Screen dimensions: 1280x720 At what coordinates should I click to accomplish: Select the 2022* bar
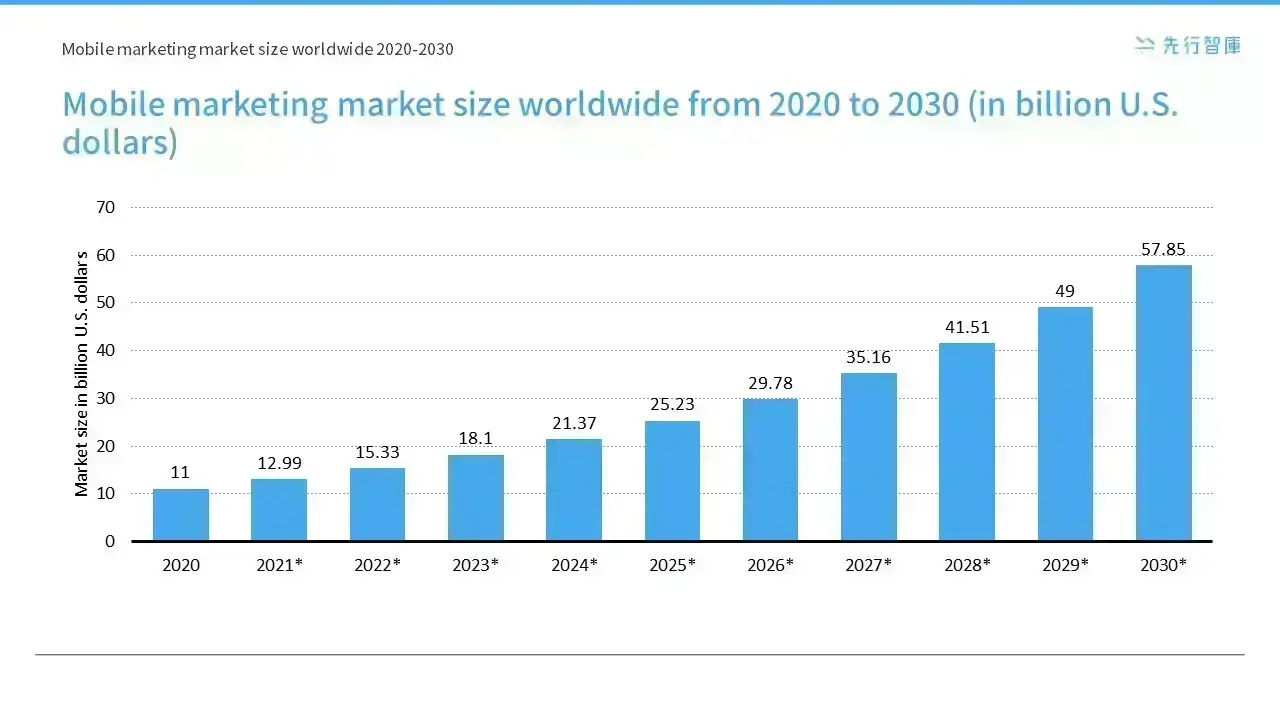pos(377,504)
